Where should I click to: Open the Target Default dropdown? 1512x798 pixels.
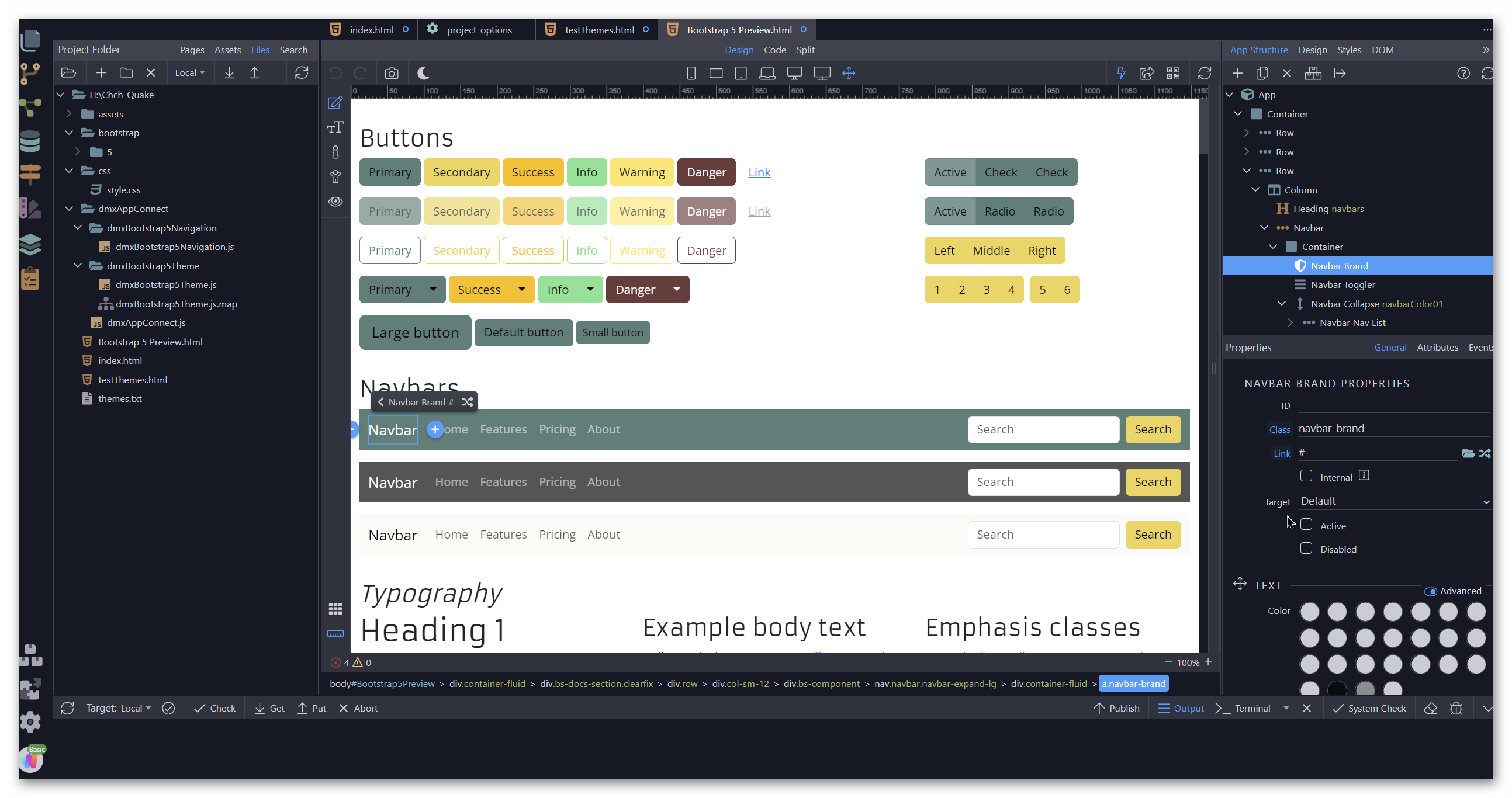(1395, 501)
